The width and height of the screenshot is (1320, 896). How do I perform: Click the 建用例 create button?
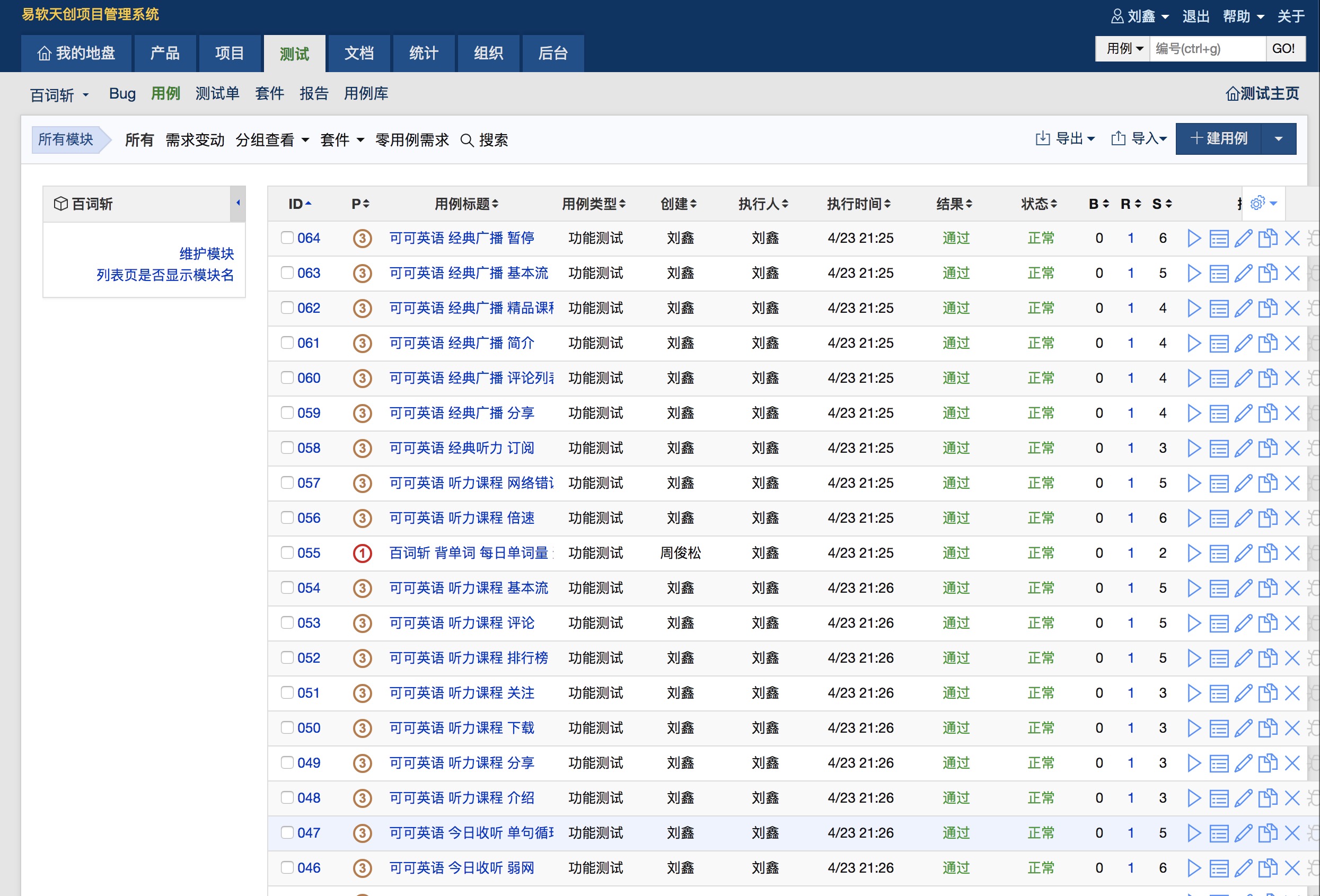click(x=1218, y=138)
